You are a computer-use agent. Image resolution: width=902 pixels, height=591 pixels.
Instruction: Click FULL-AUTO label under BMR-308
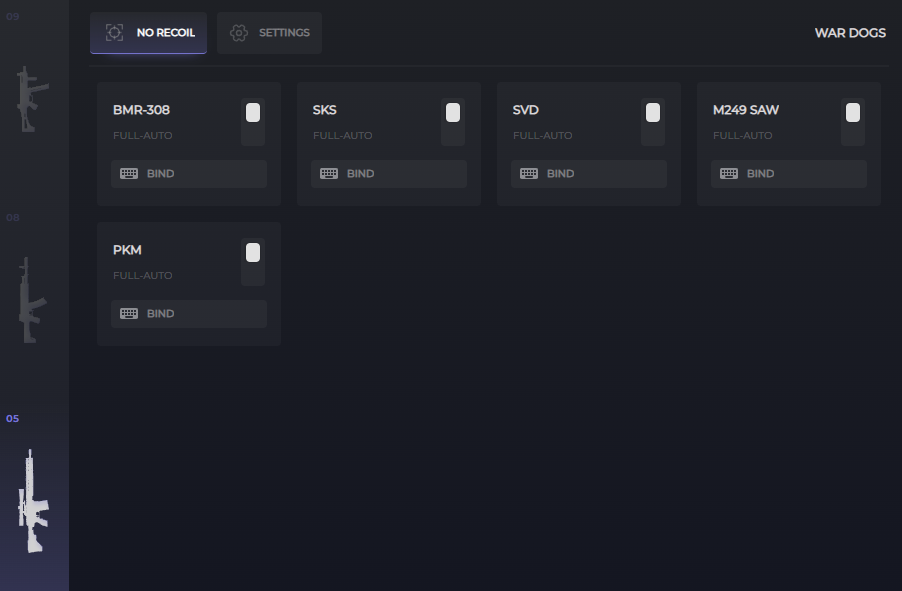click(143, 136)
